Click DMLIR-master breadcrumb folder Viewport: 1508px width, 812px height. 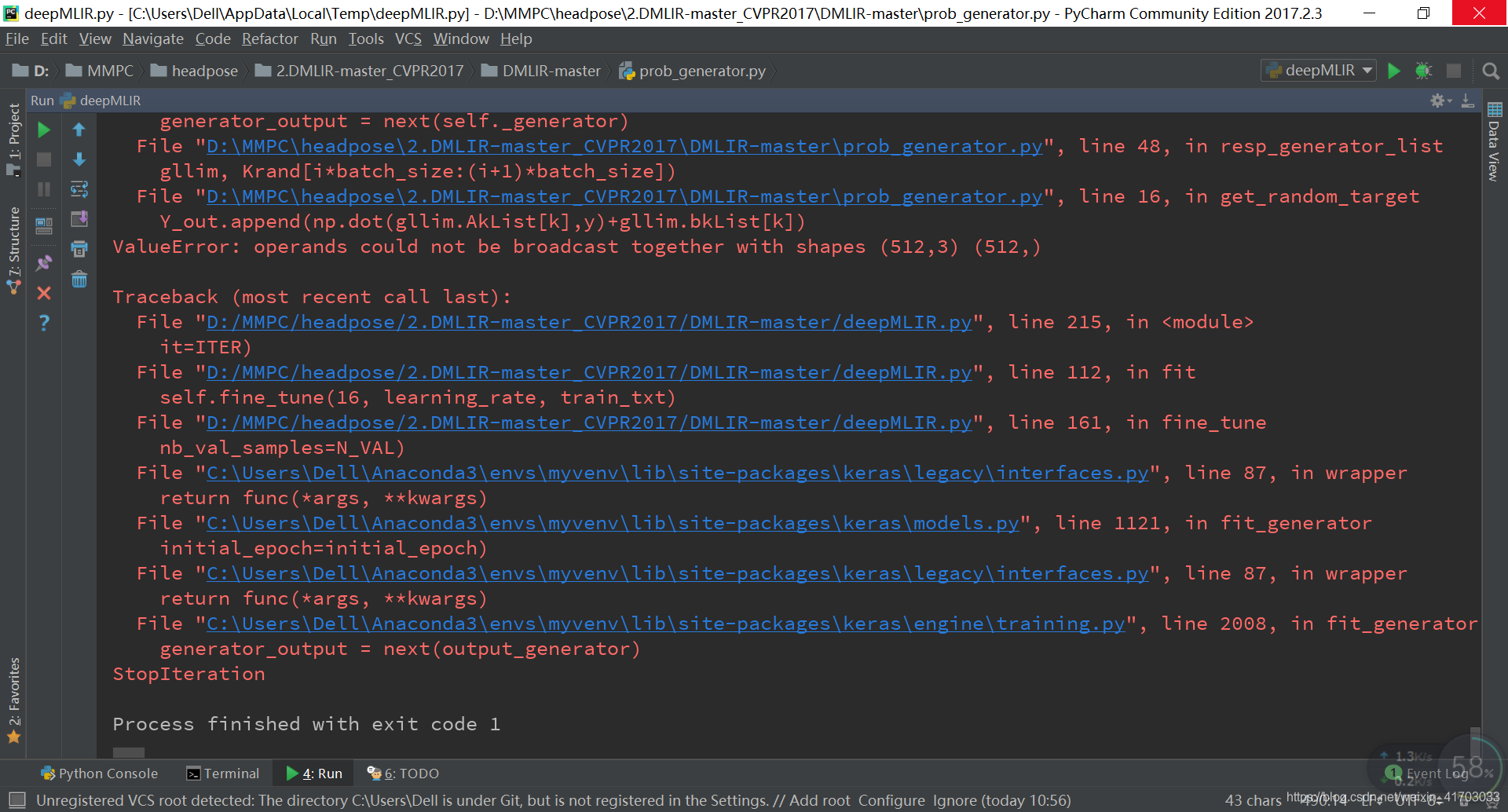pos(540,71)
